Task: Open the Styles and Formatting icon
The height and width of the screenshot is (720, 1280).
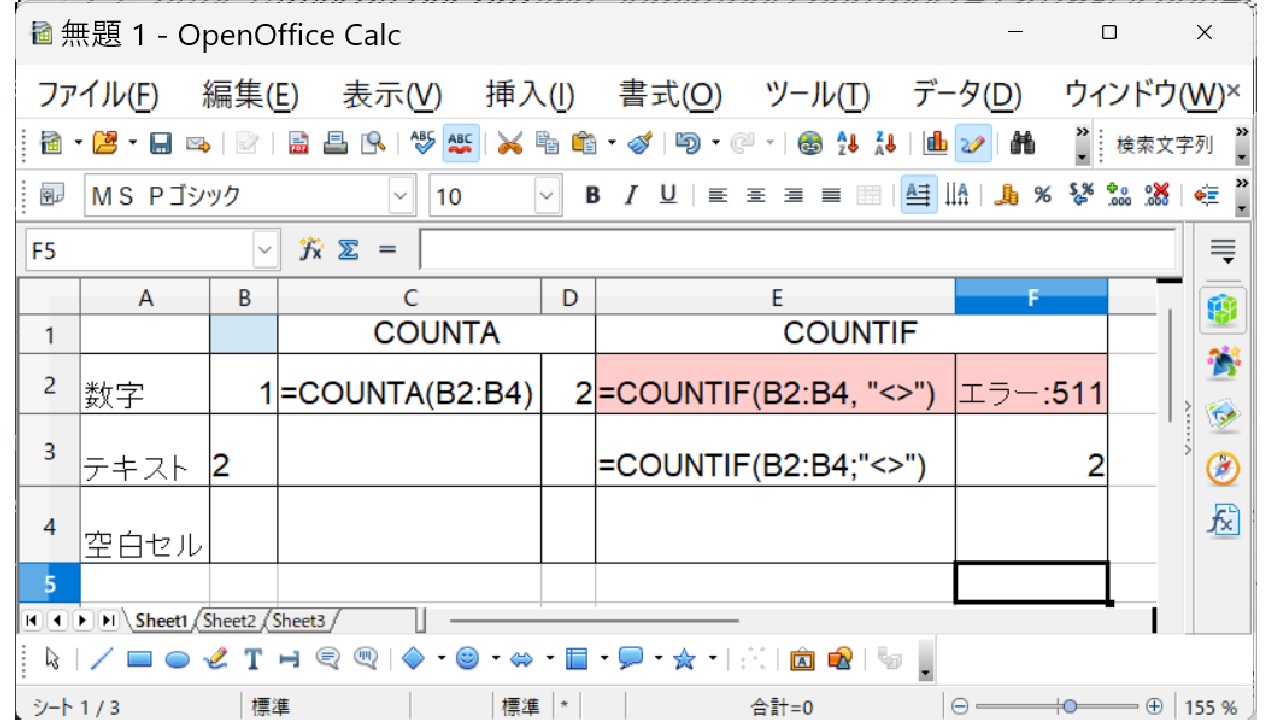Action: 52,195
